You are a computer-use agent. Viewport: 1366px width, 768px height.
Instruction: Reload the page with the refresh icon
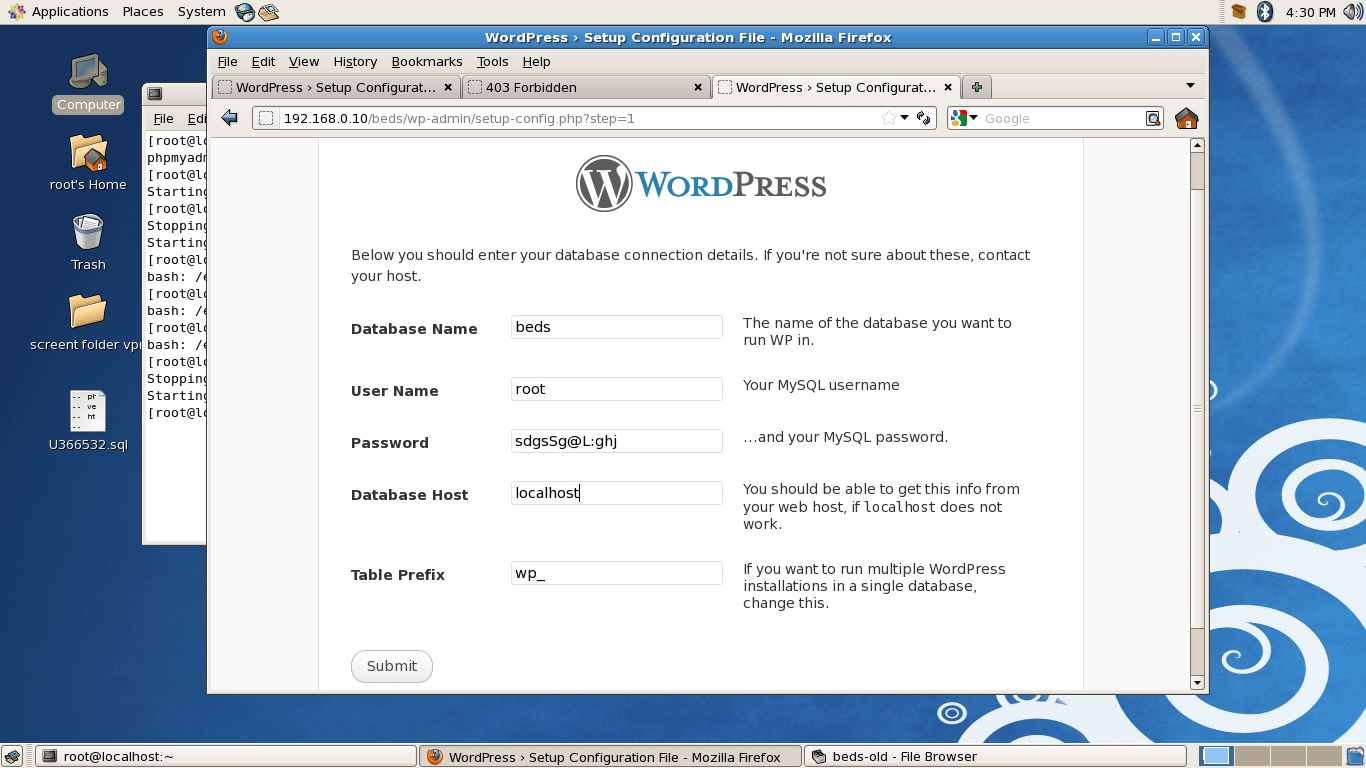tap(925, 118)
